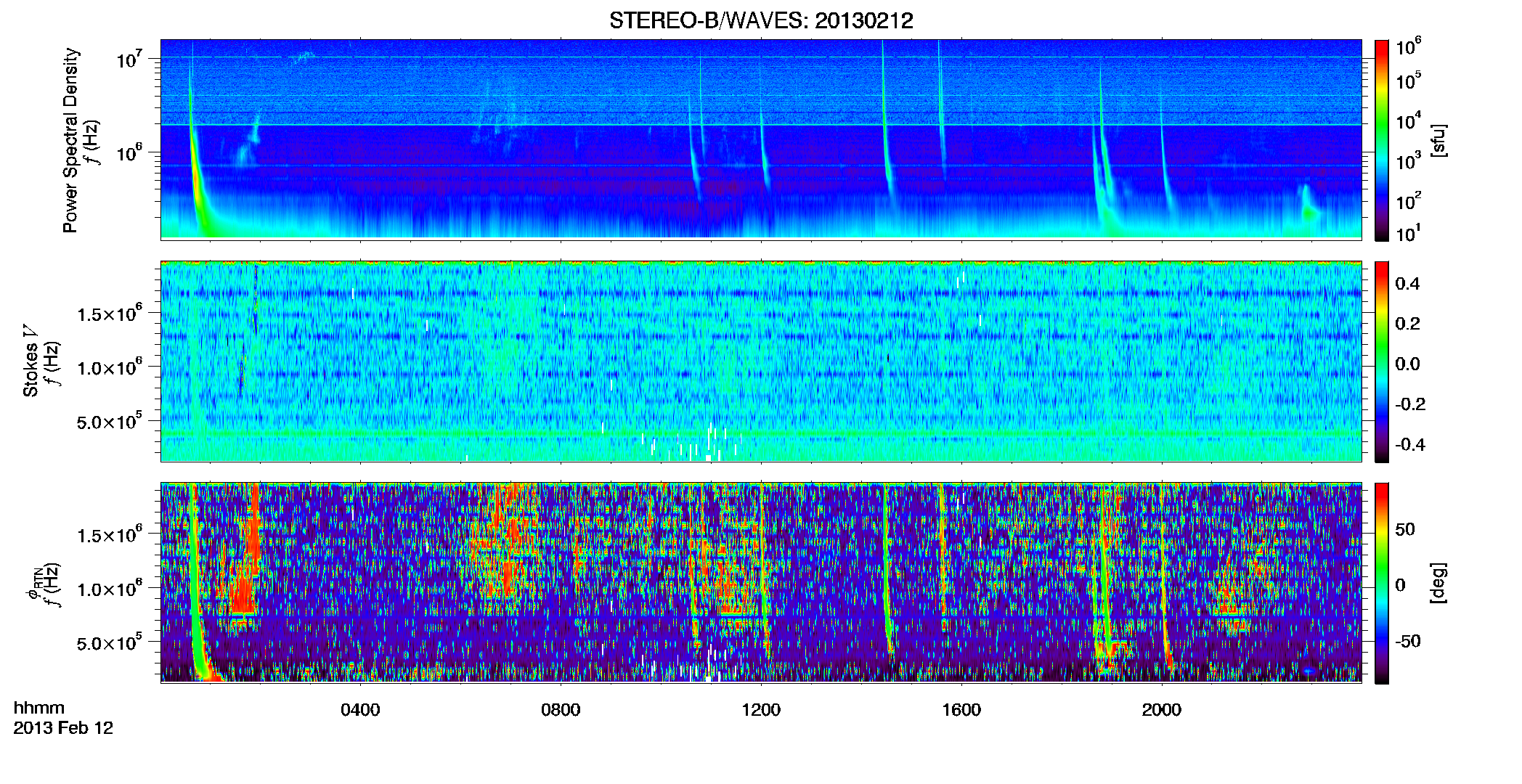Click the [sfu] colorbar unit label

[x=1438, y=140]
